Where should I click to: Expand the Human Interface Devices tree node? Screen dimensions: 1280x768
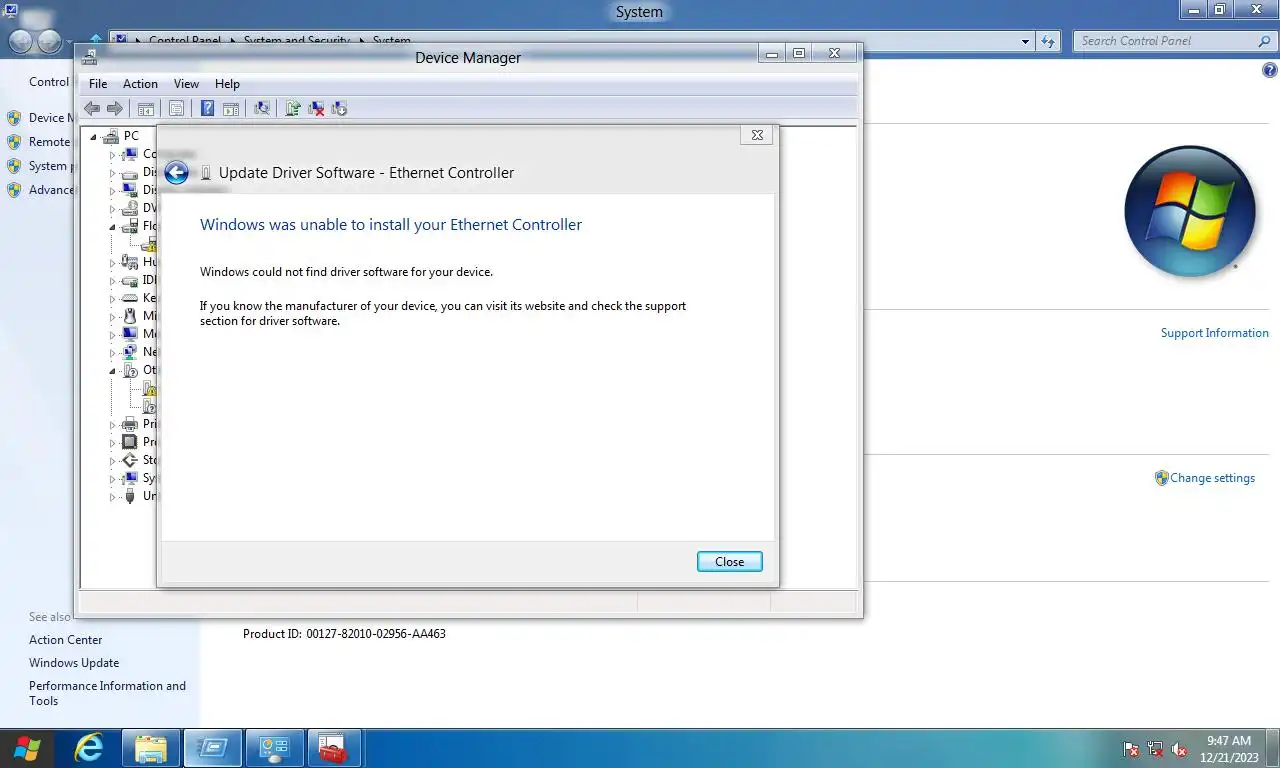pyautogui.click(x=113, y=262)
